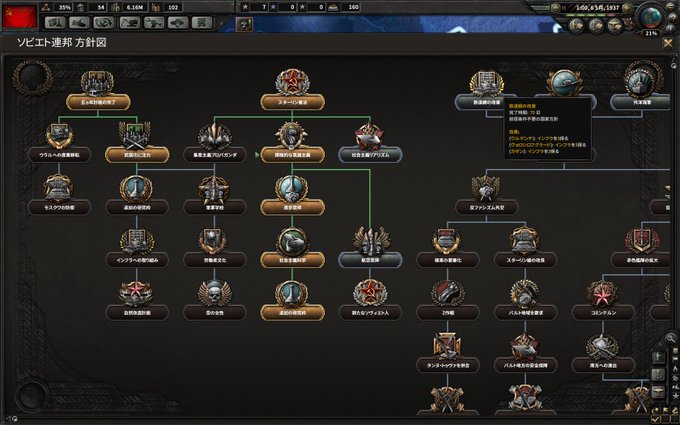Select the 赤色艦隊の拡大 shield focus icon
This screenshot has width=680, height=425.
pyautogui.click(x=642, y=241)
